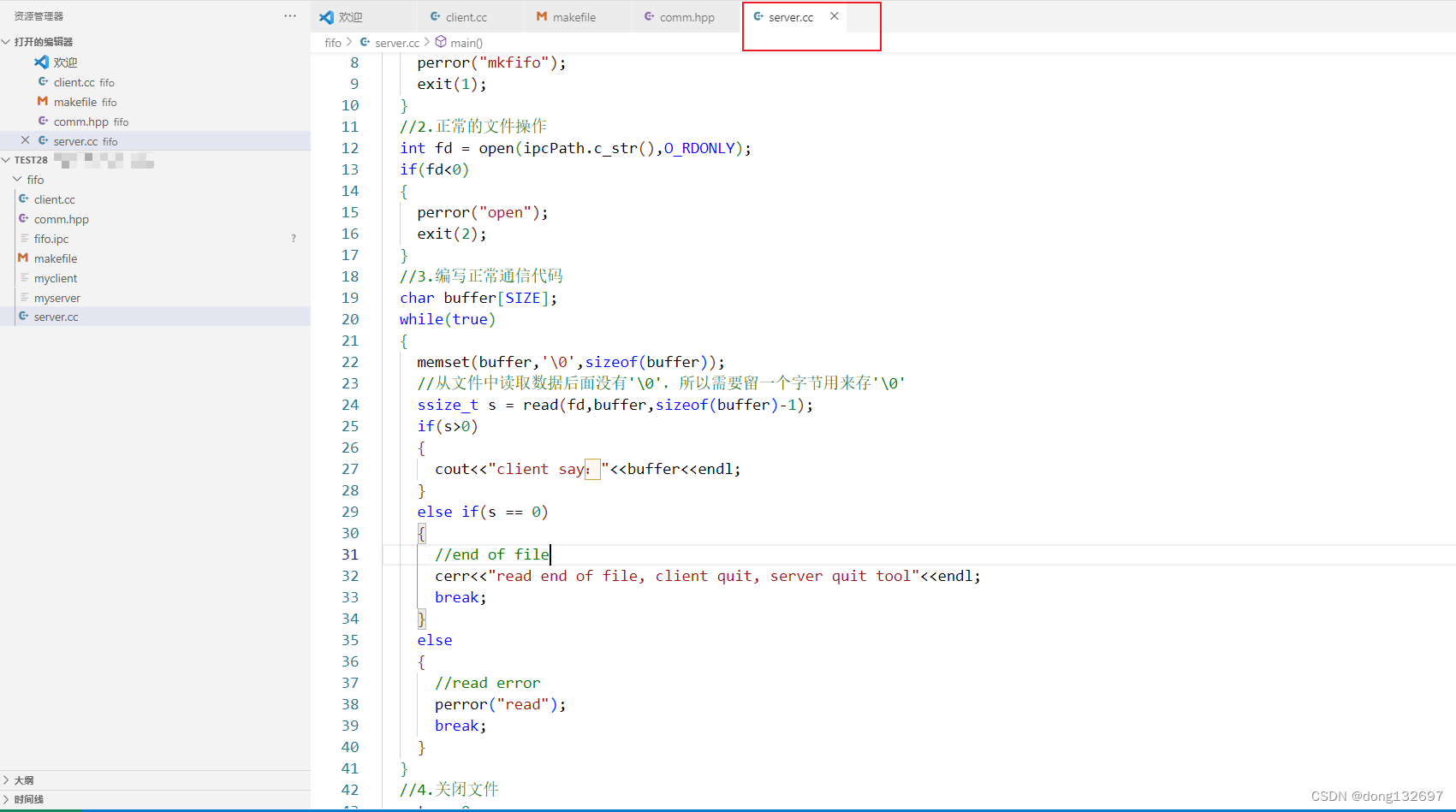Open Welcome entry from open editors
The image size is (1456, 812).
[155, 62]
